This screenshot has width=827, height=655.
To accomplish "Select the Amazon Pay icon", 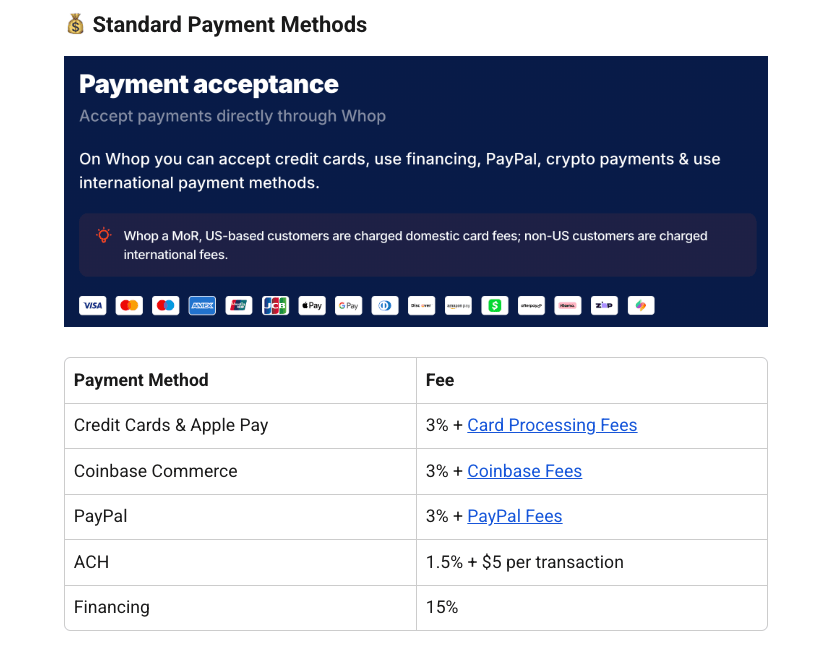I will pos(457,305).
